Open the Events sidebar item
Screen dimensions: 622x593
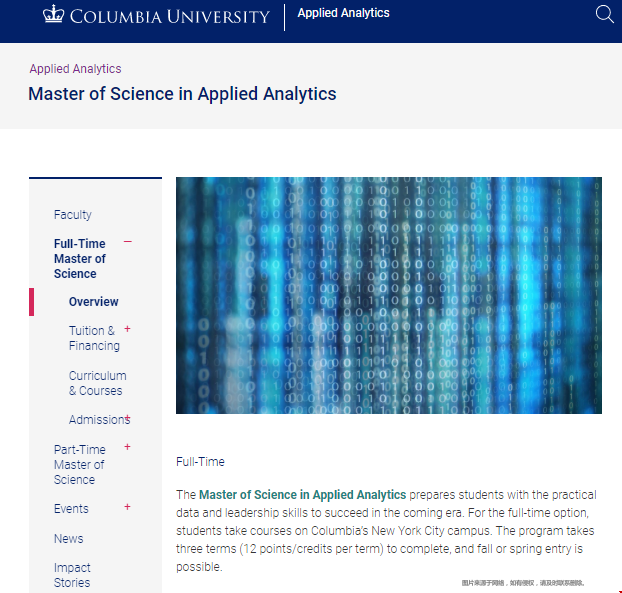click(x=71, y=509)
